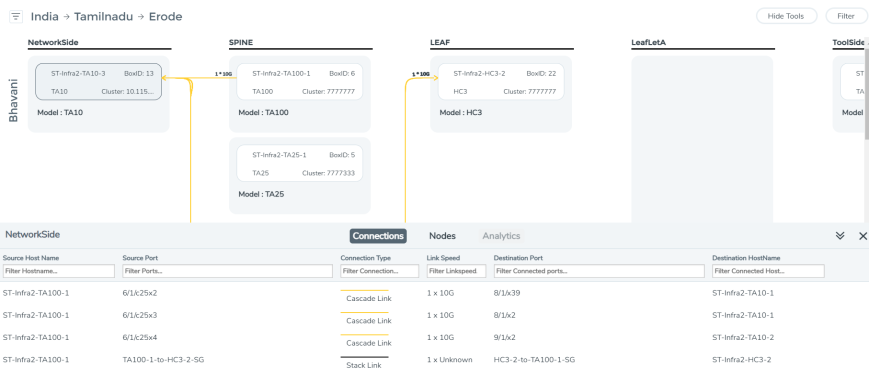Focus the Filter Connected ports field

tap(599, 271)
